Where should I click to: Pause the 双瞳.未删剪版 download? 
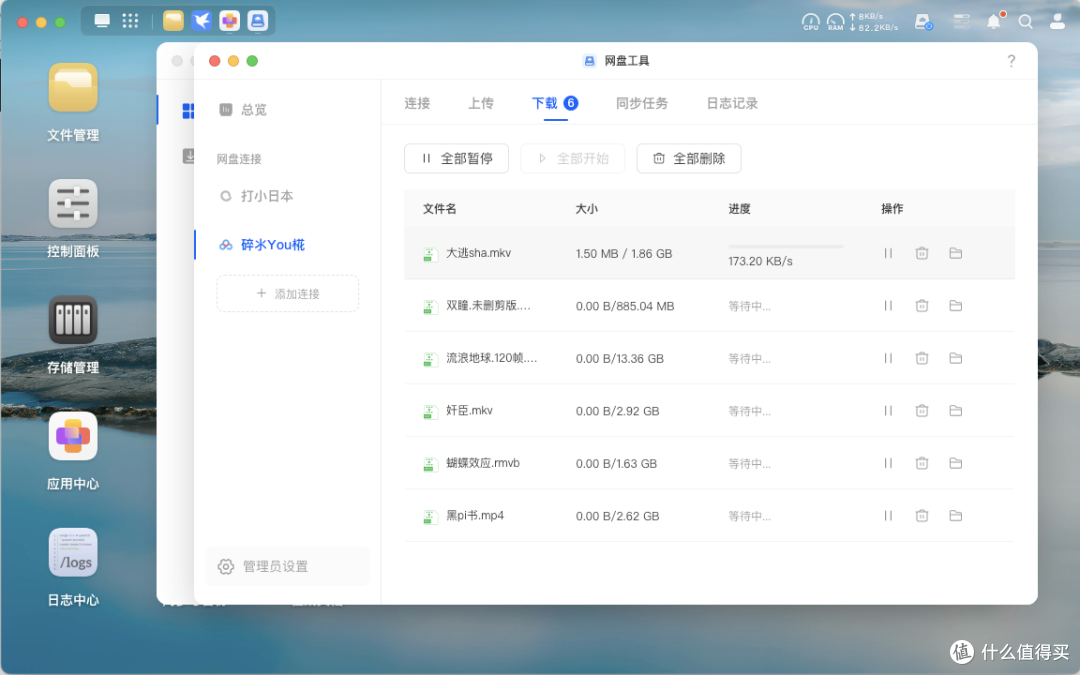[888, 306]
